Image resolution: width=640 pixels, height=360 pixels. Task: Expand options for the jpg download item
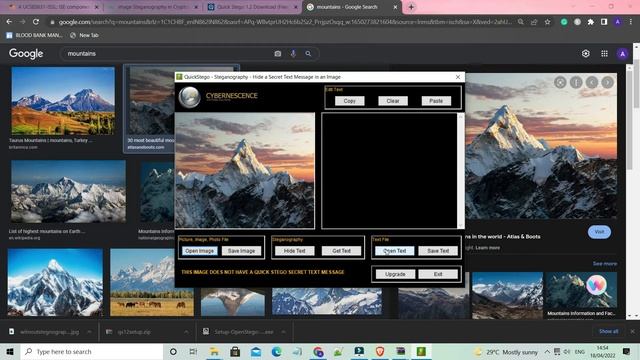coord(89,332)
